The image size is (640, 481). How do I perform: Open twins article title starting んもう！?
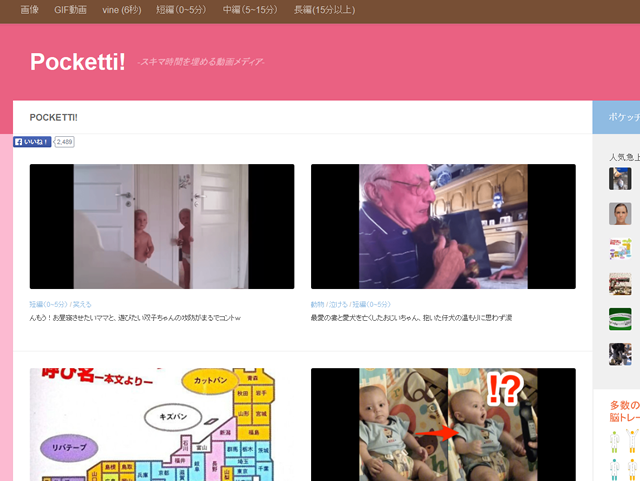(x=135, y=318)
